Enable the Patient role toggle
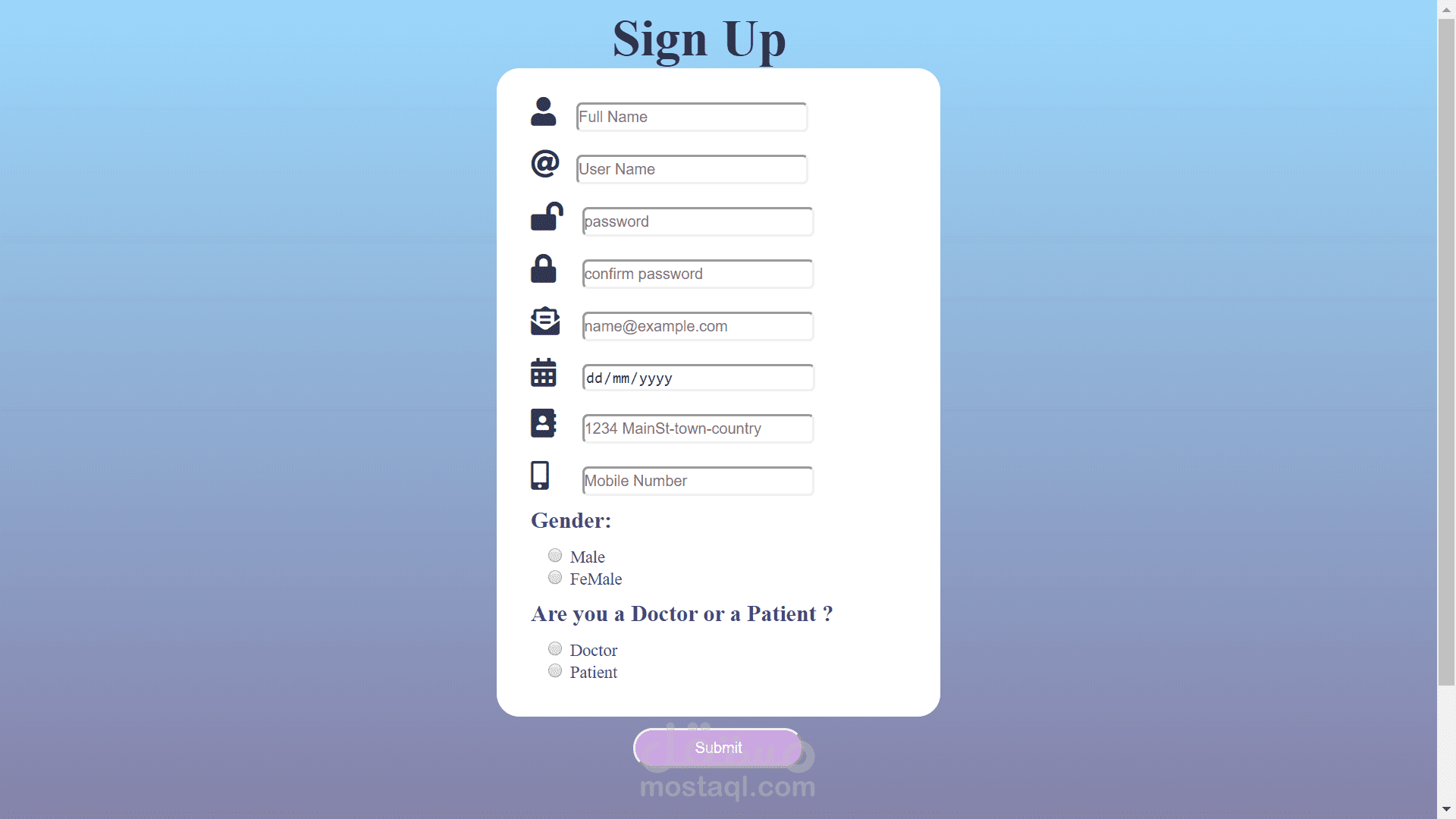The height and width of the screenshot is (819, 1456). point(555,670)
